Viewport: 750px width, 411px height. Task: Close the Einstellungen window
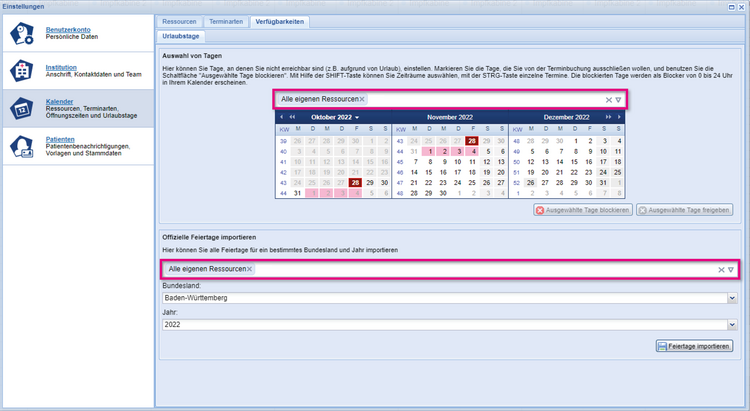(x=741, y=6)
